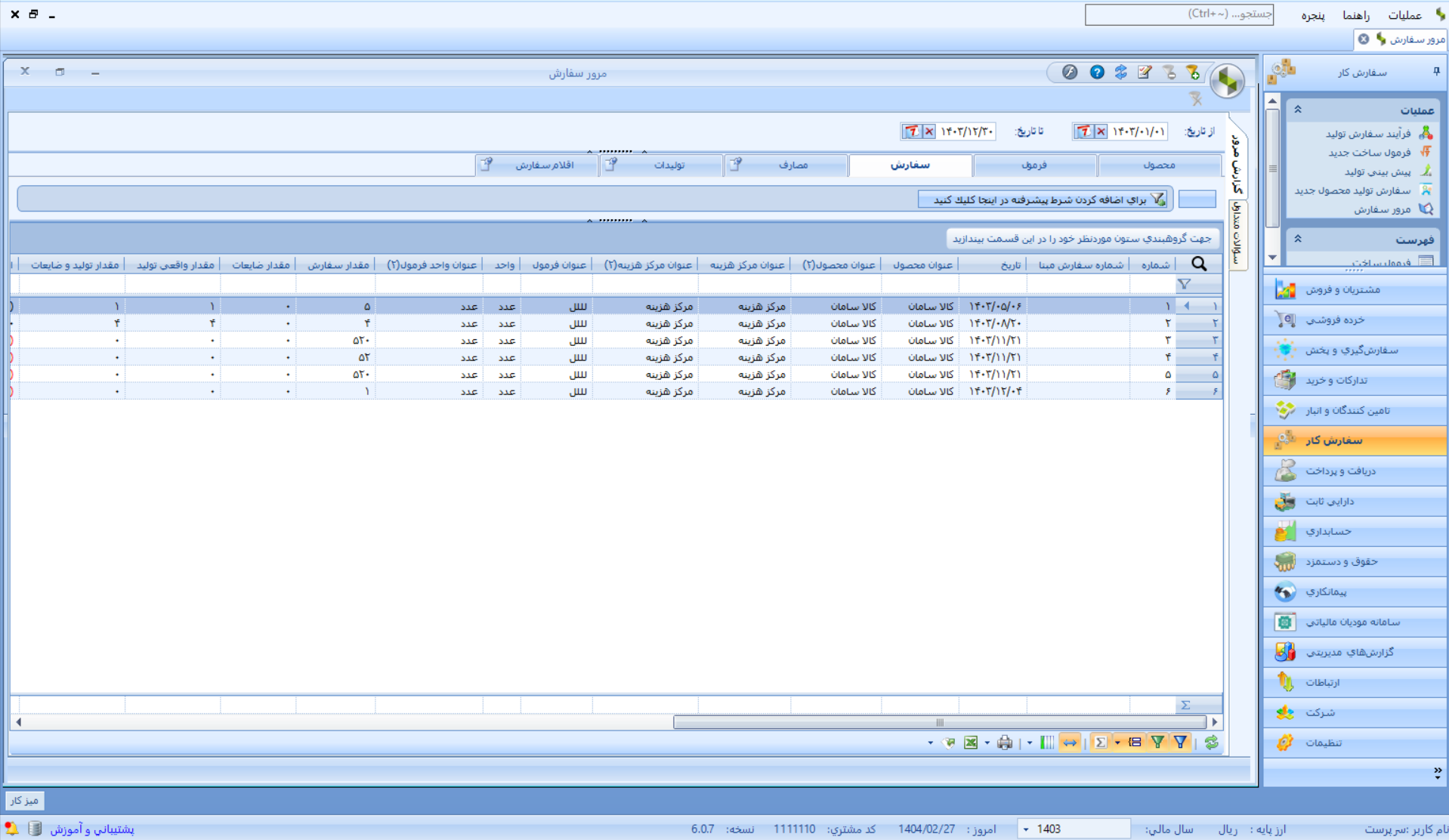Screen dimensions: 1449x840
Task: Clear the 'تا تاریخ' date with red X
Action: tap(930, 131)
